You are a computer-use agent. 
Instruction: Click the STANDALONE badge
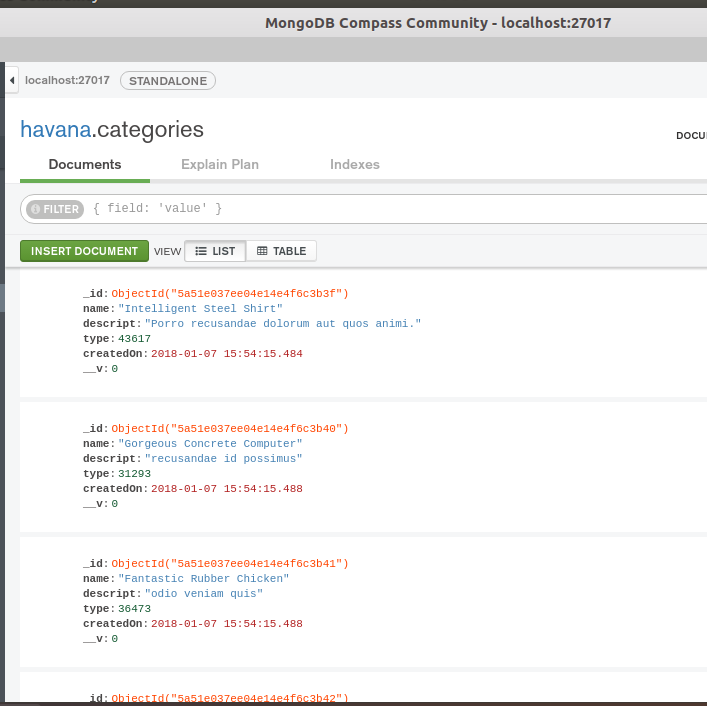coord(167,80)
